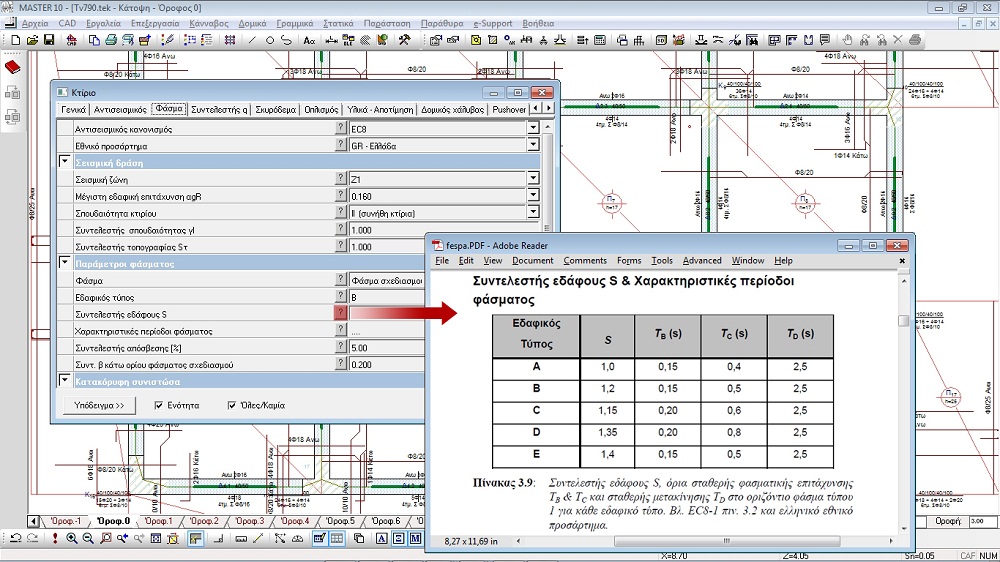Open Document menu in Adobe Reader
The height and width of the screenshot is (562, 1000).
533,260
